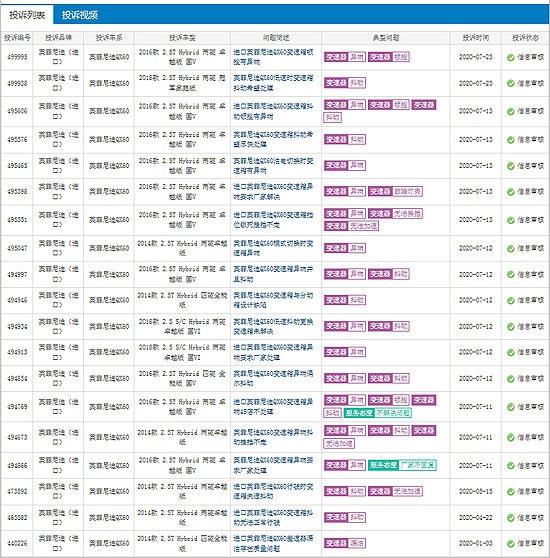Viewport: 550px width, 558px height.
Task: Click 变速器 顿挫 tag in row 499995
Action: [388, 57]
